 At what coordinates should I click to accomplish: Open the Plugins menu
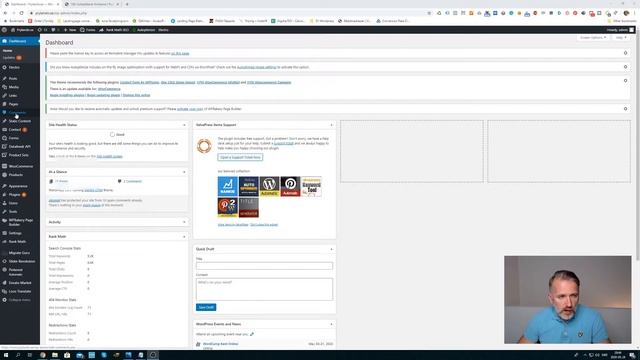point(15,195)
